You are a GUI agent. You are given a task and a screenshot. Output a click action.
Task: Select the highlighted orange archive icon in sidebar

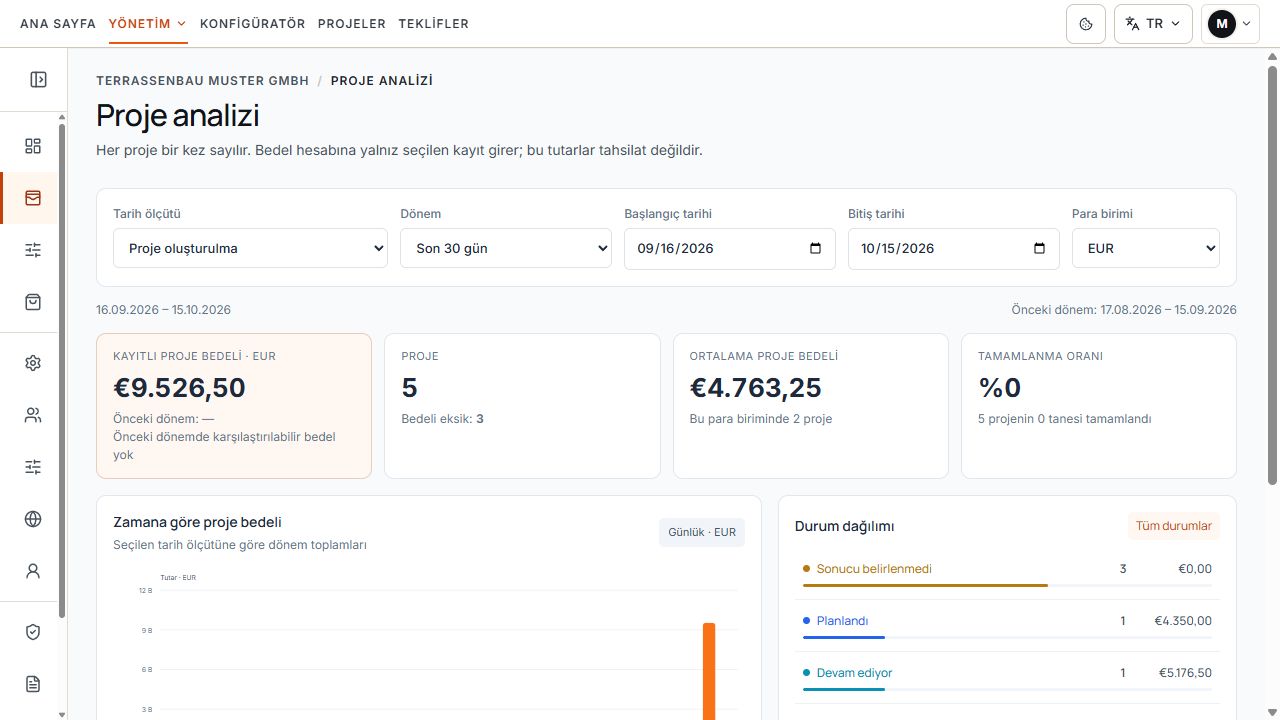coord(33,198)
